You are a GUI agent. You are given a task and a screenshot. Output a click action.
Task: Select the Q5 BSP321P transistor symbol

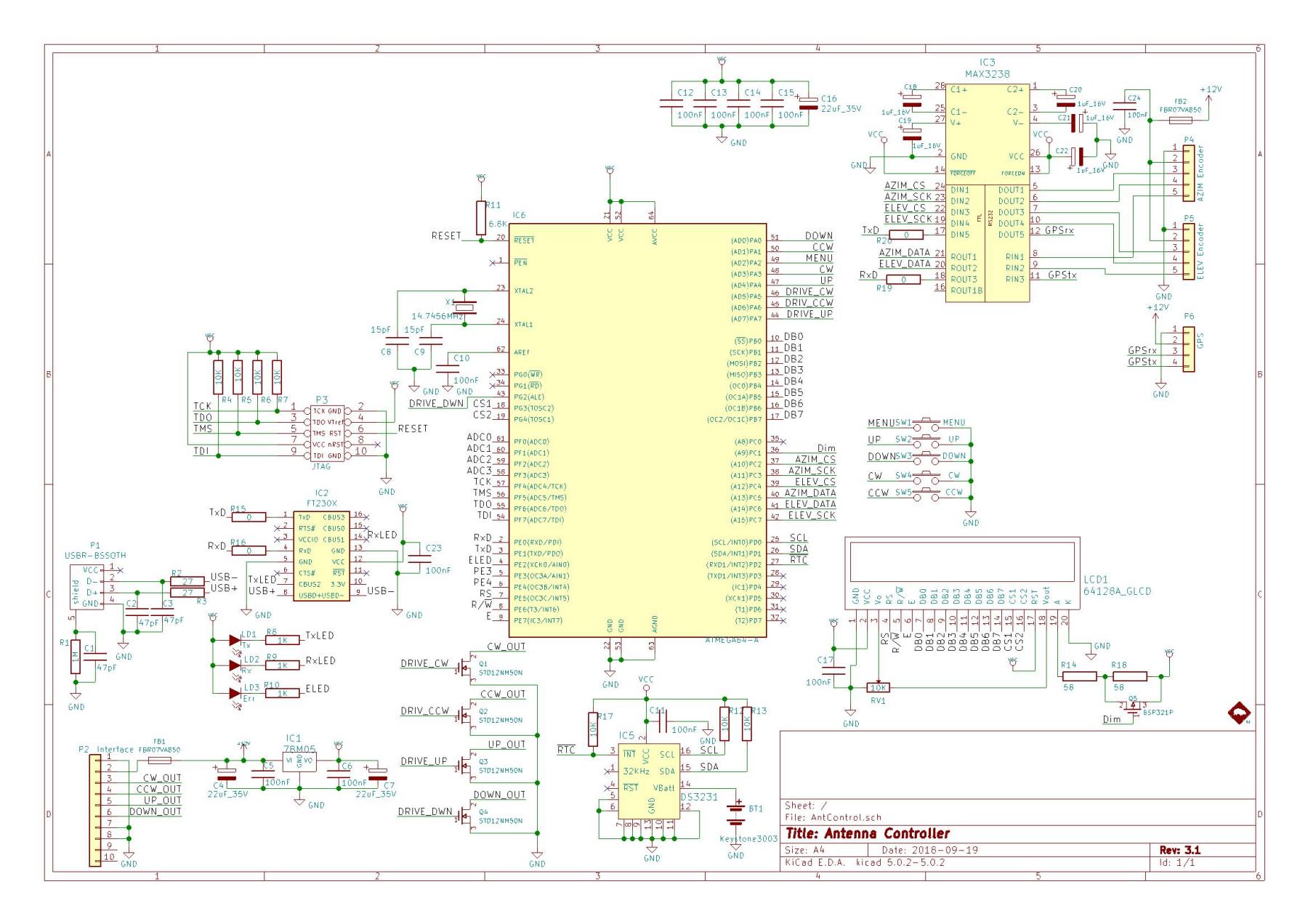pos(1131,707)
